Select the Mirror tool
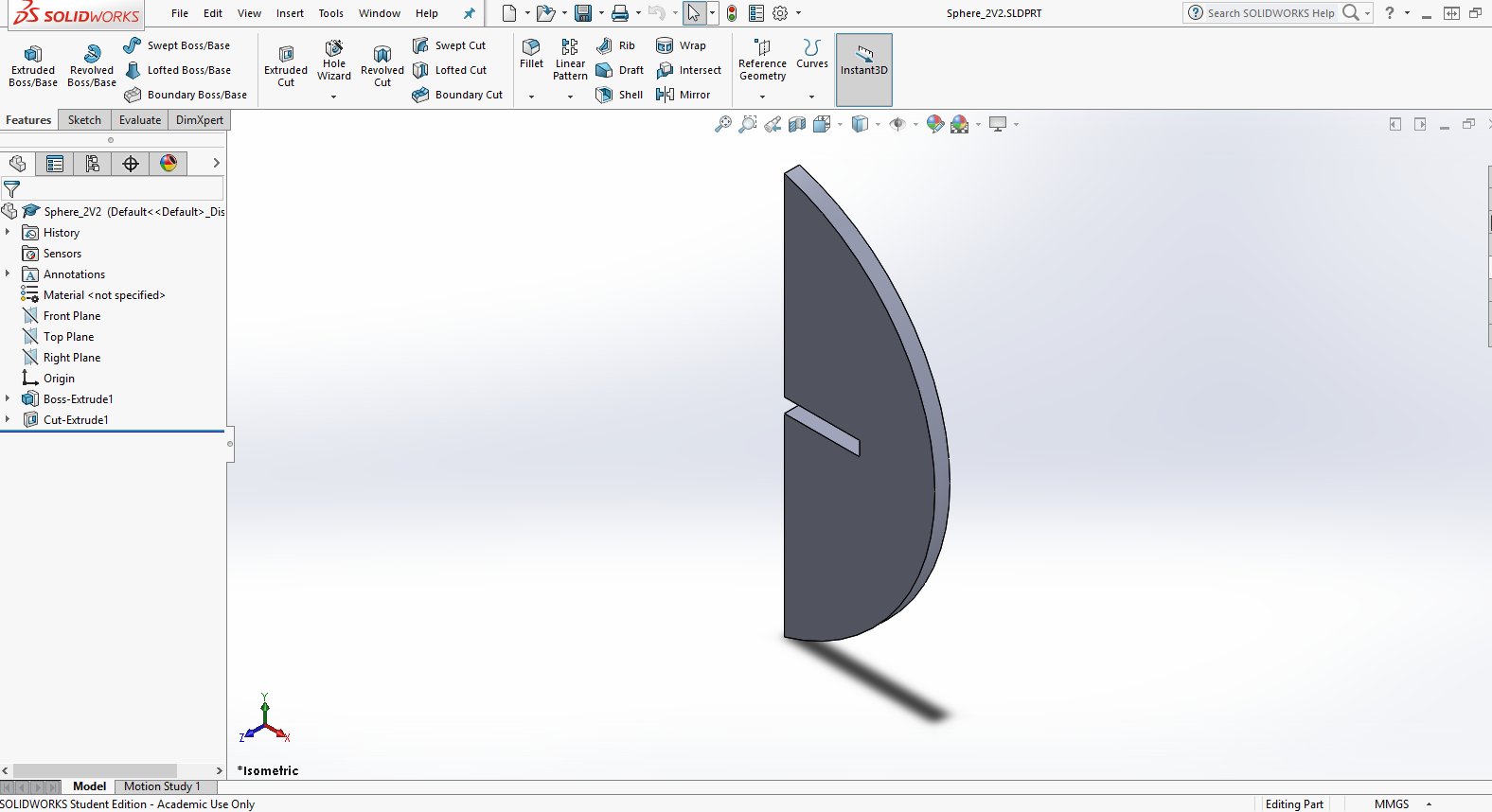 683,95
